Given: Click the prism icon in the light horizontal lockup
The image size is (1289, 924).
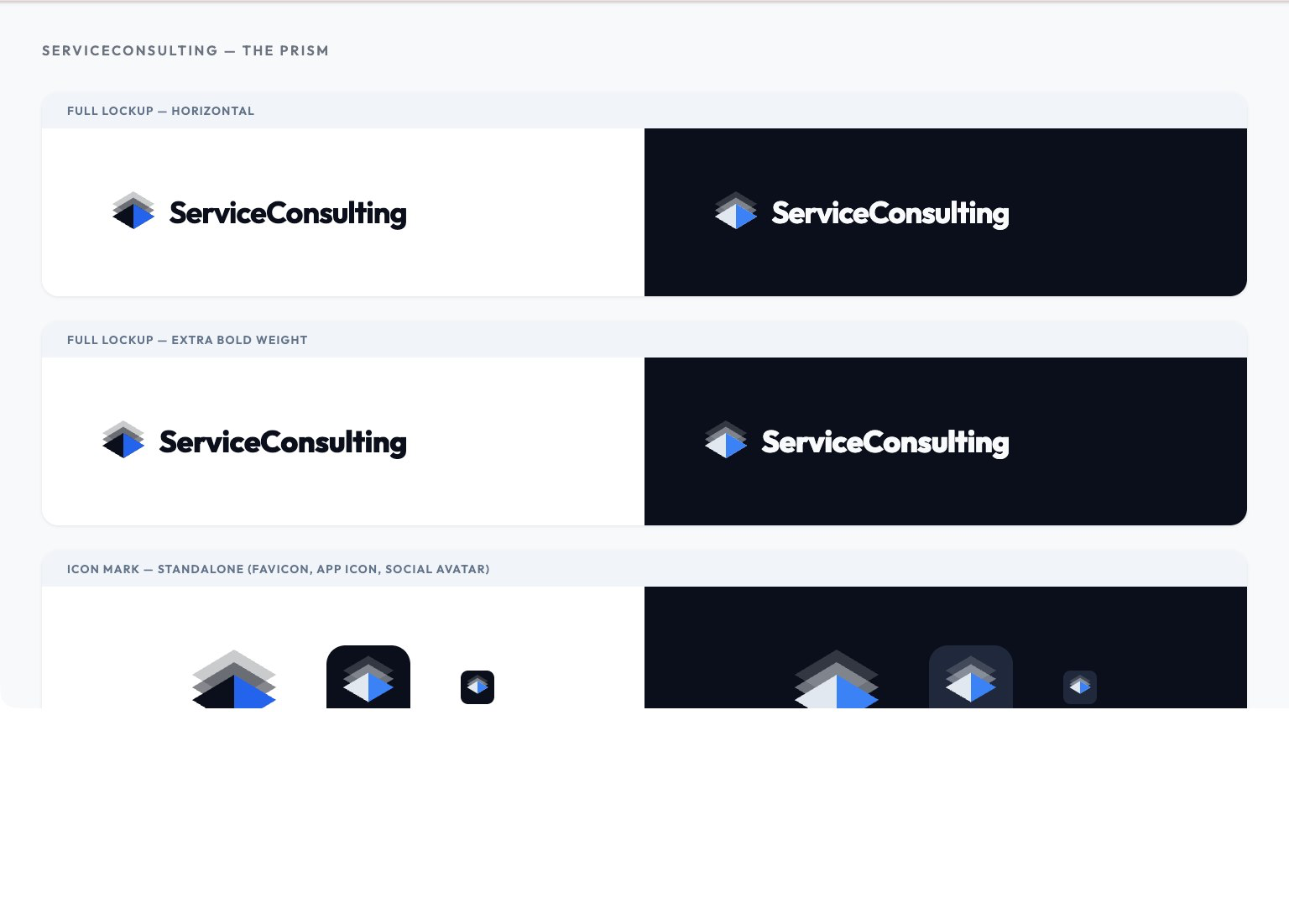Looking at the screenshot, I should (133, 211).
